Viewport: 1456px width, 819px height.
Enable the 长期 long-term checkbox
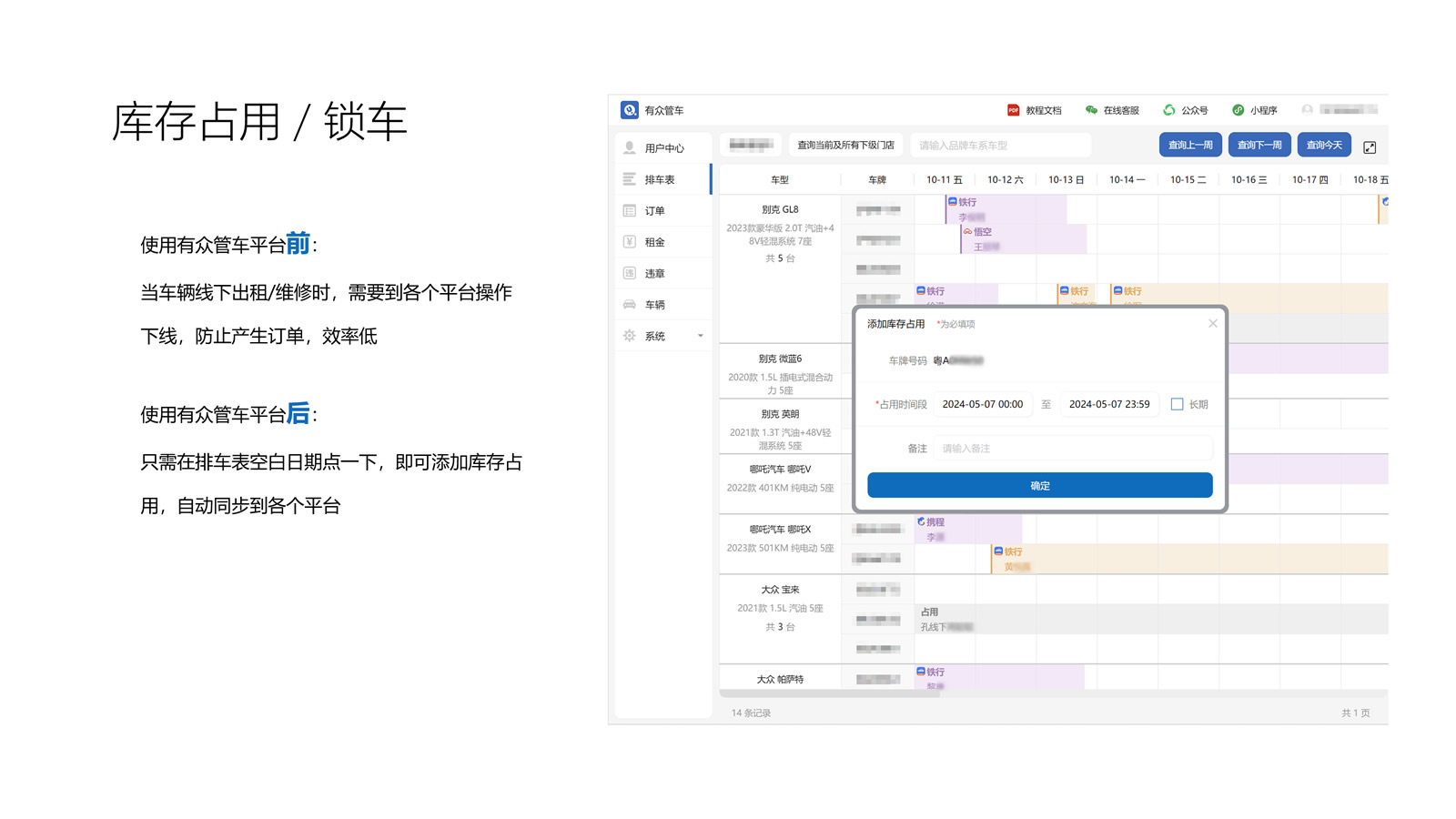coord(1177,404)
